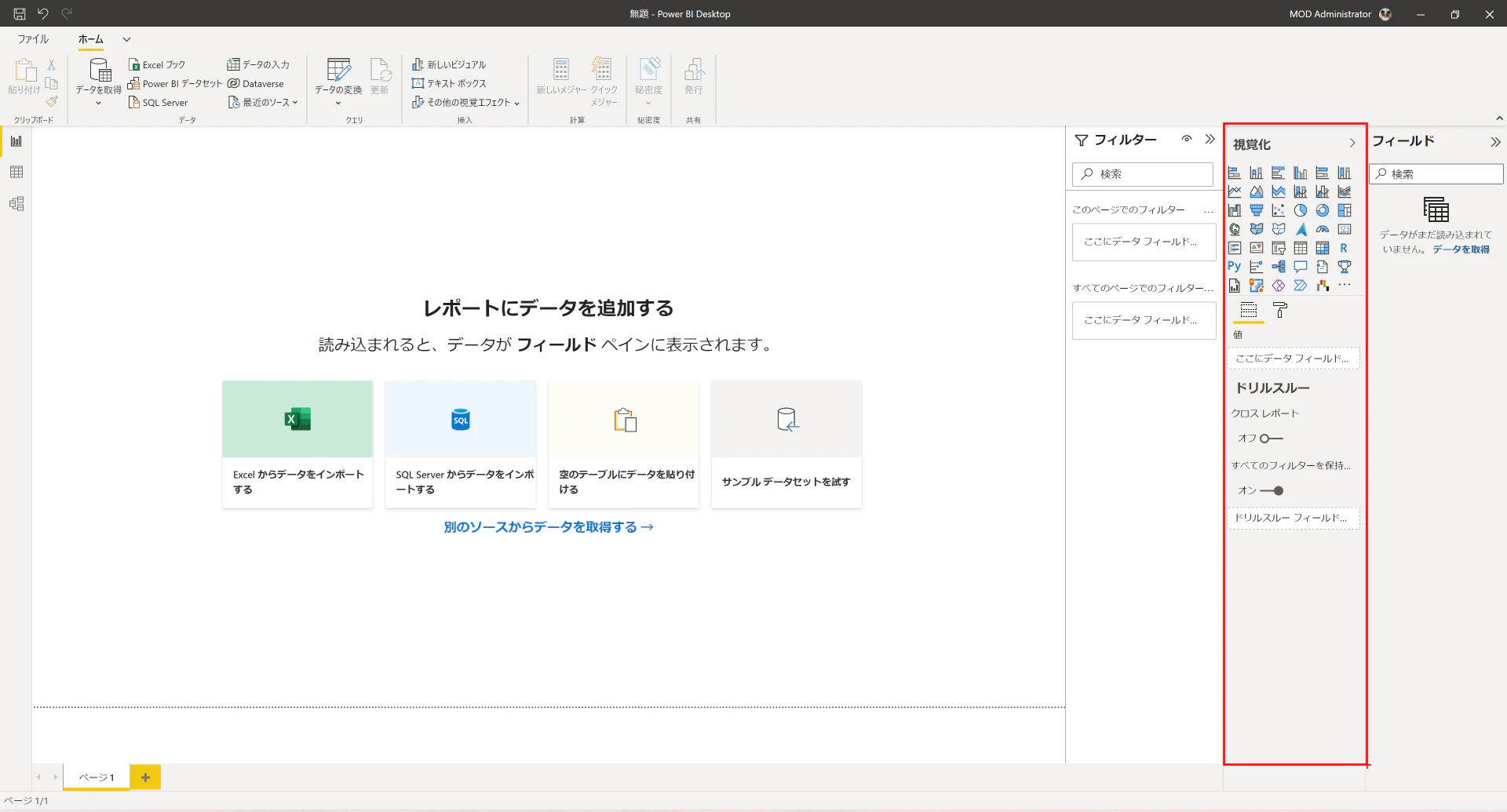Collapse the ribbon with the caret
Image resolution: width=1507 pixels, height=812 pixels.
tap(1499, 118)
